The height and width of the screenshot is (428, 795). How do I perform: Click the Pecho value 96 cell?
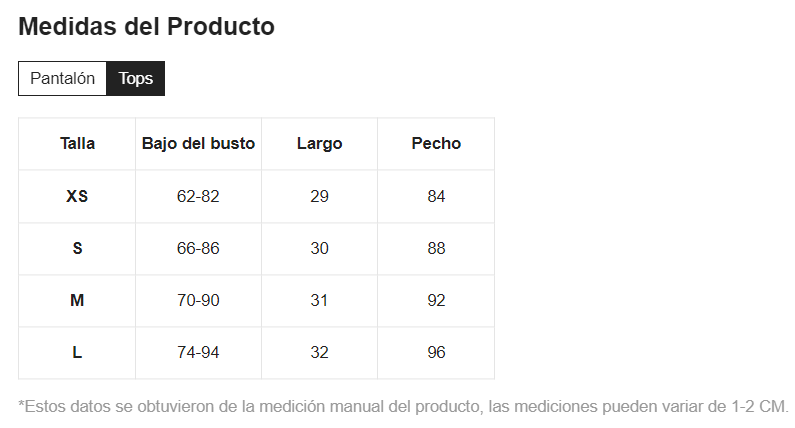436,352
